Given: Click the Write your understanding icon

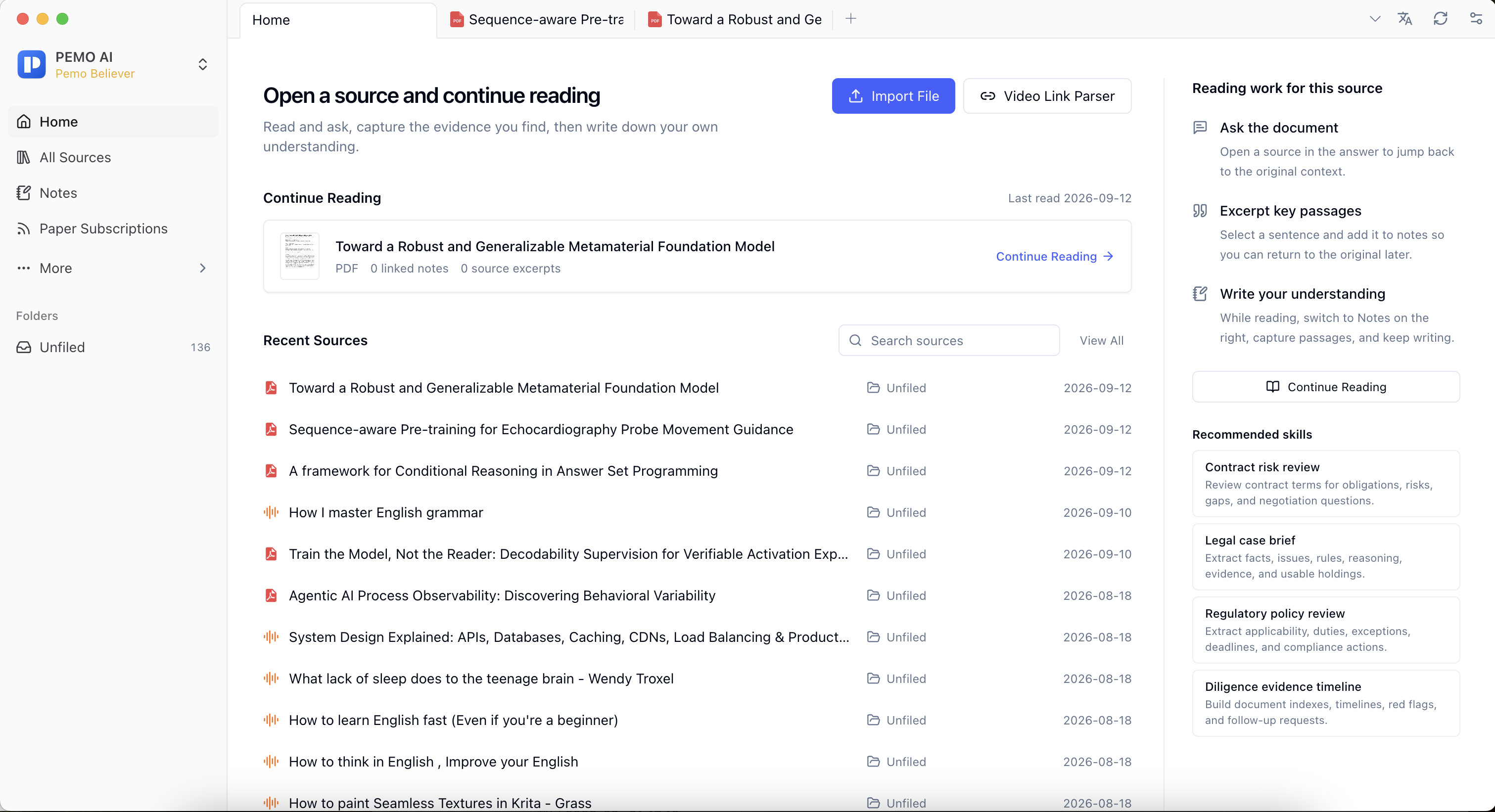Looking at the screenshot, I should tap(1200, 293).
